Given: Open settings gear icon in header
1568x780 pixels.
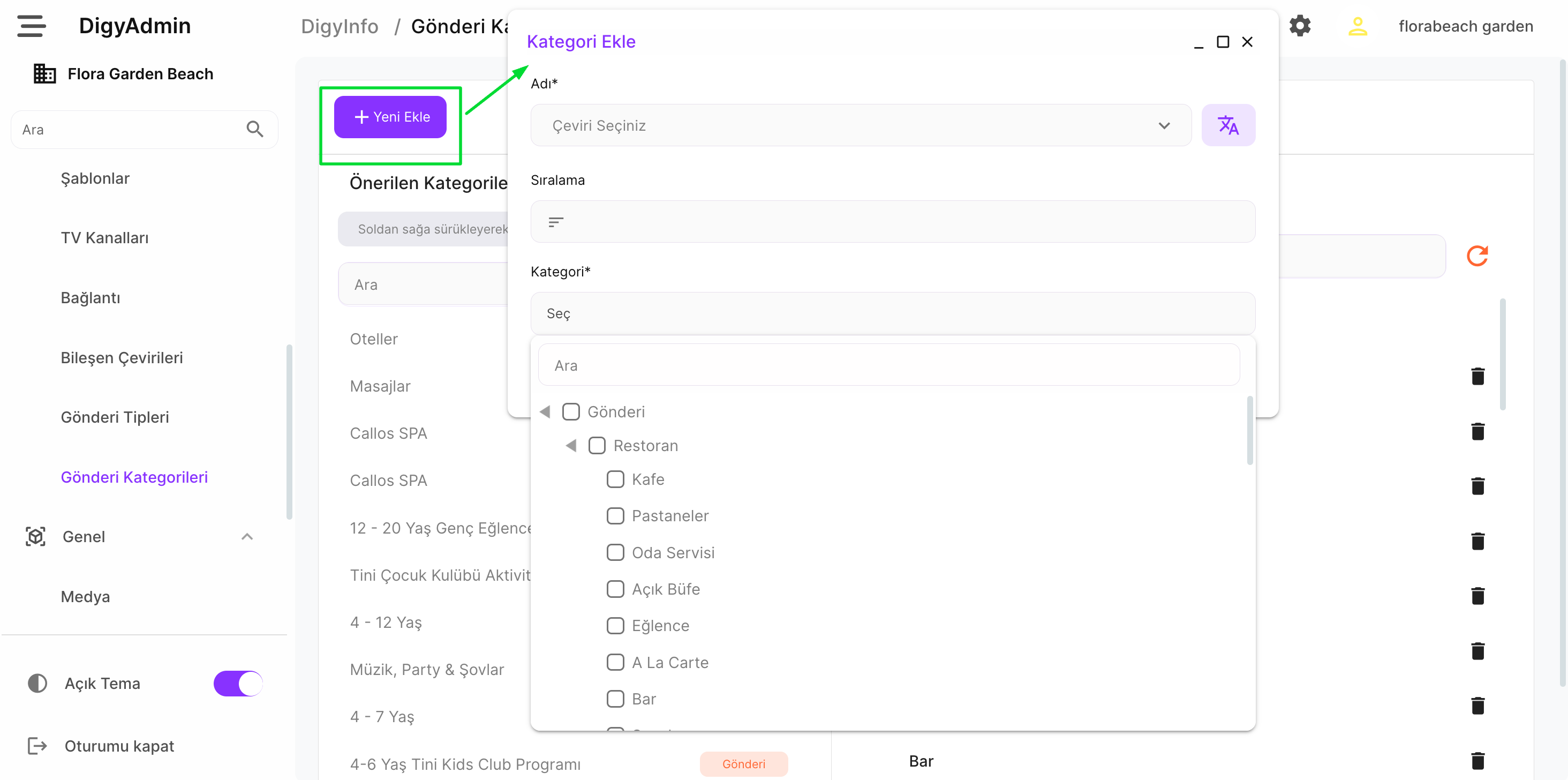Looking at the screenshot, I should click(x=1300, y=26).
